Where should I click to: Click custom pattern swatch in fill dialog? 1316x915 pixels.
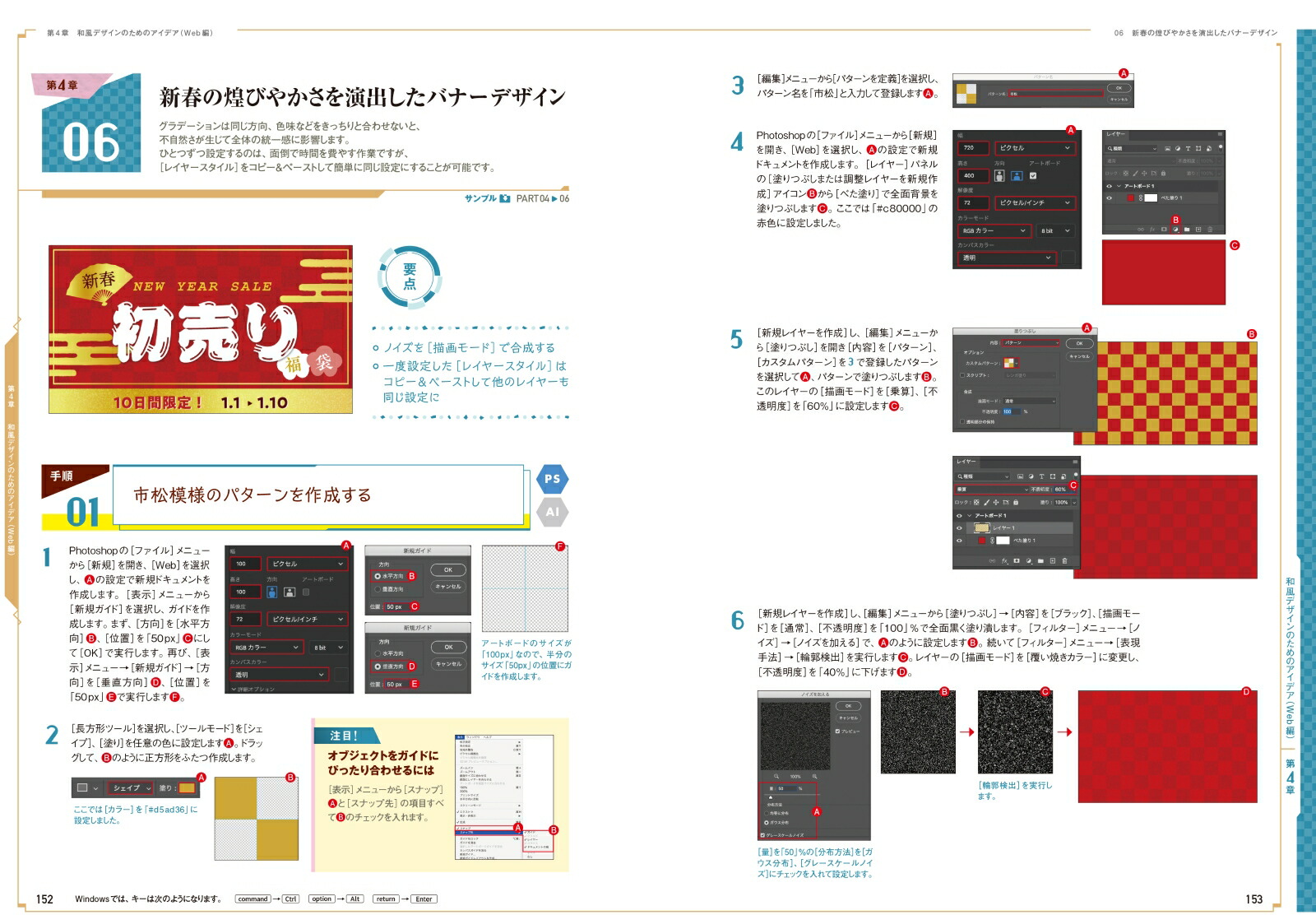pos(1009,363)
